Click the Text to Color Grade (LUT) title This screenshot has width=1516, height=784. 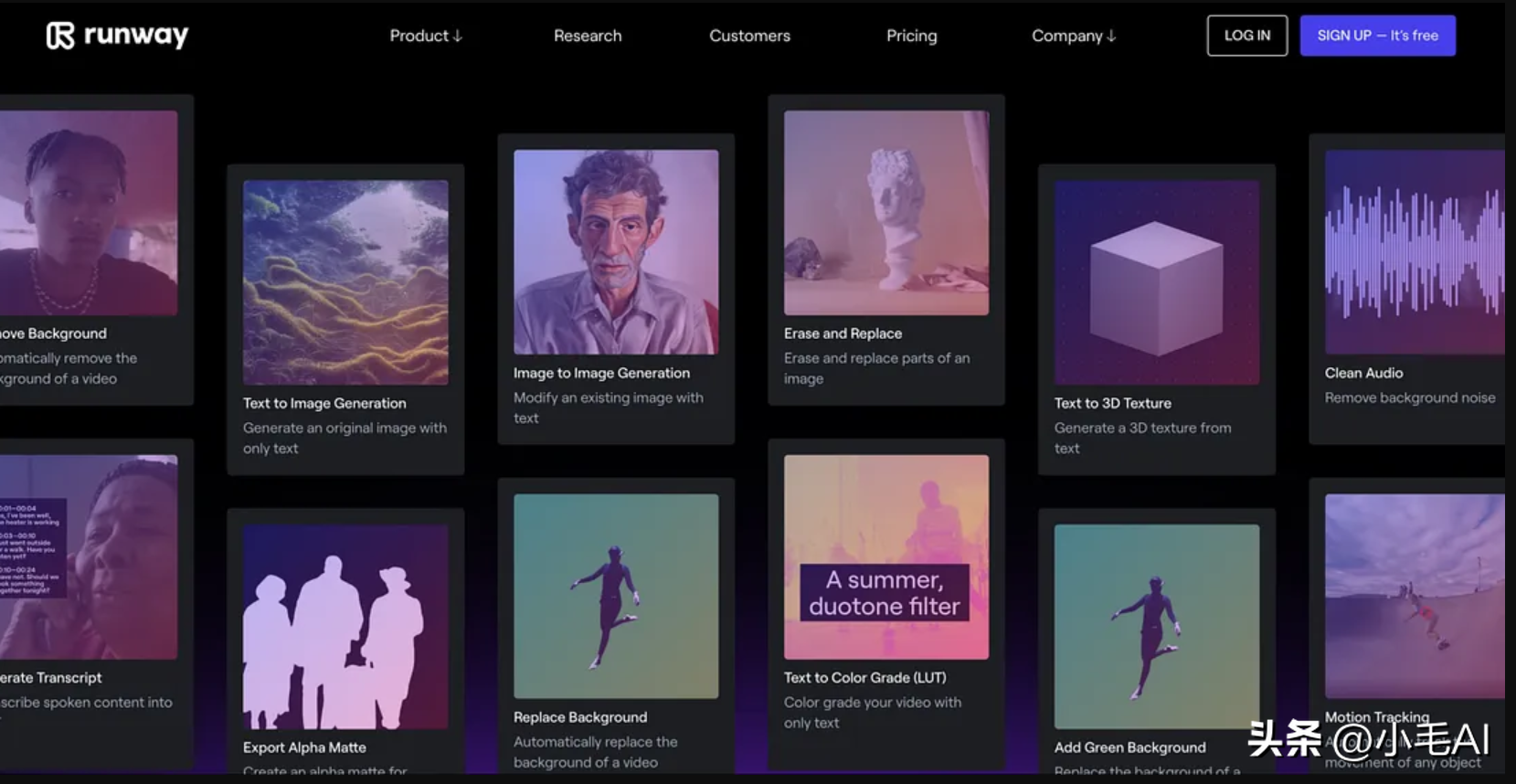pyautogui.click(x=864, y=678)
